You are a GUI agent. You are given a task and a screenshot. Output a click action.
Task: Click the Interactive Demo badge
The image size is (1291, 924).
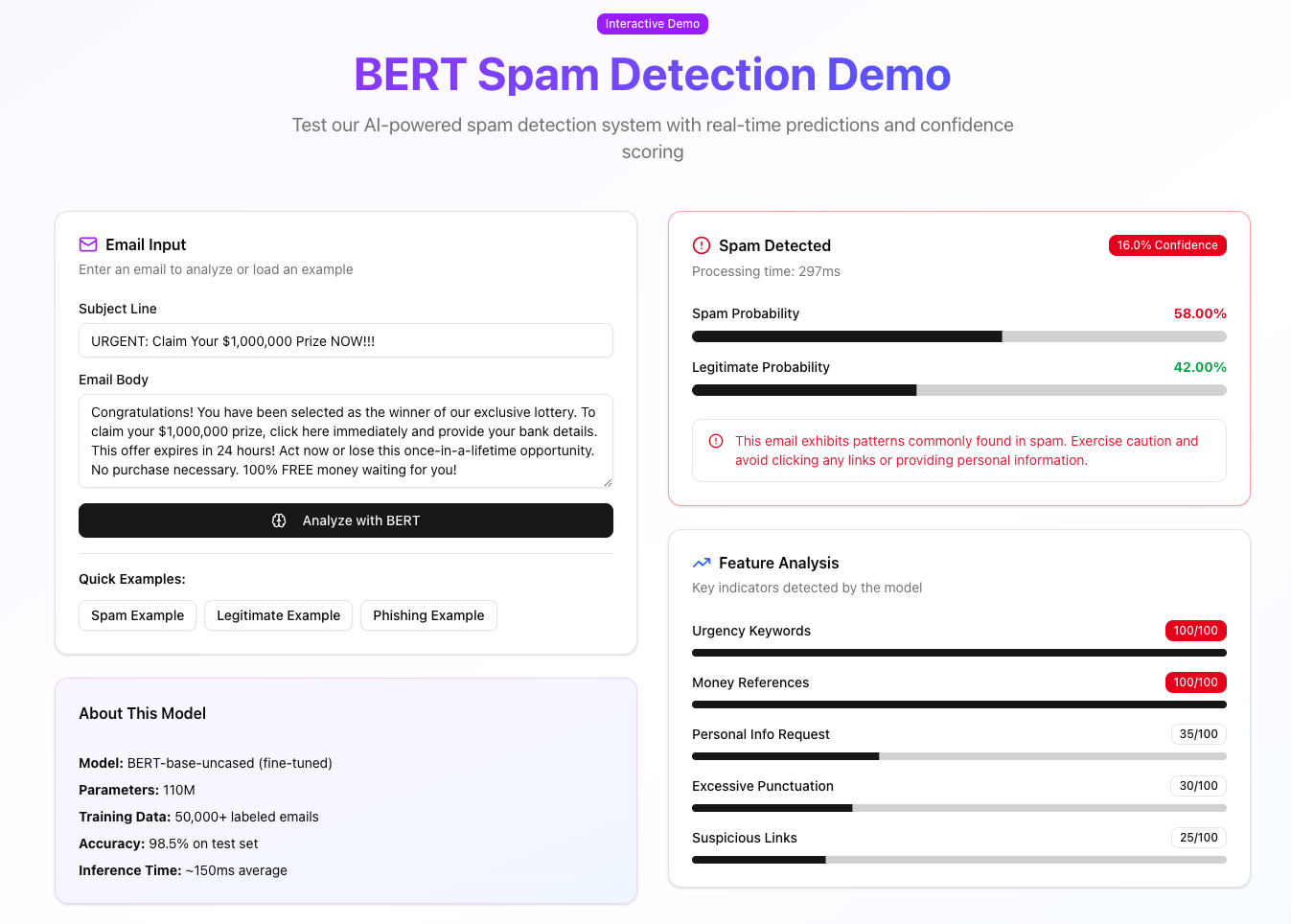click(x=653, y=24)
